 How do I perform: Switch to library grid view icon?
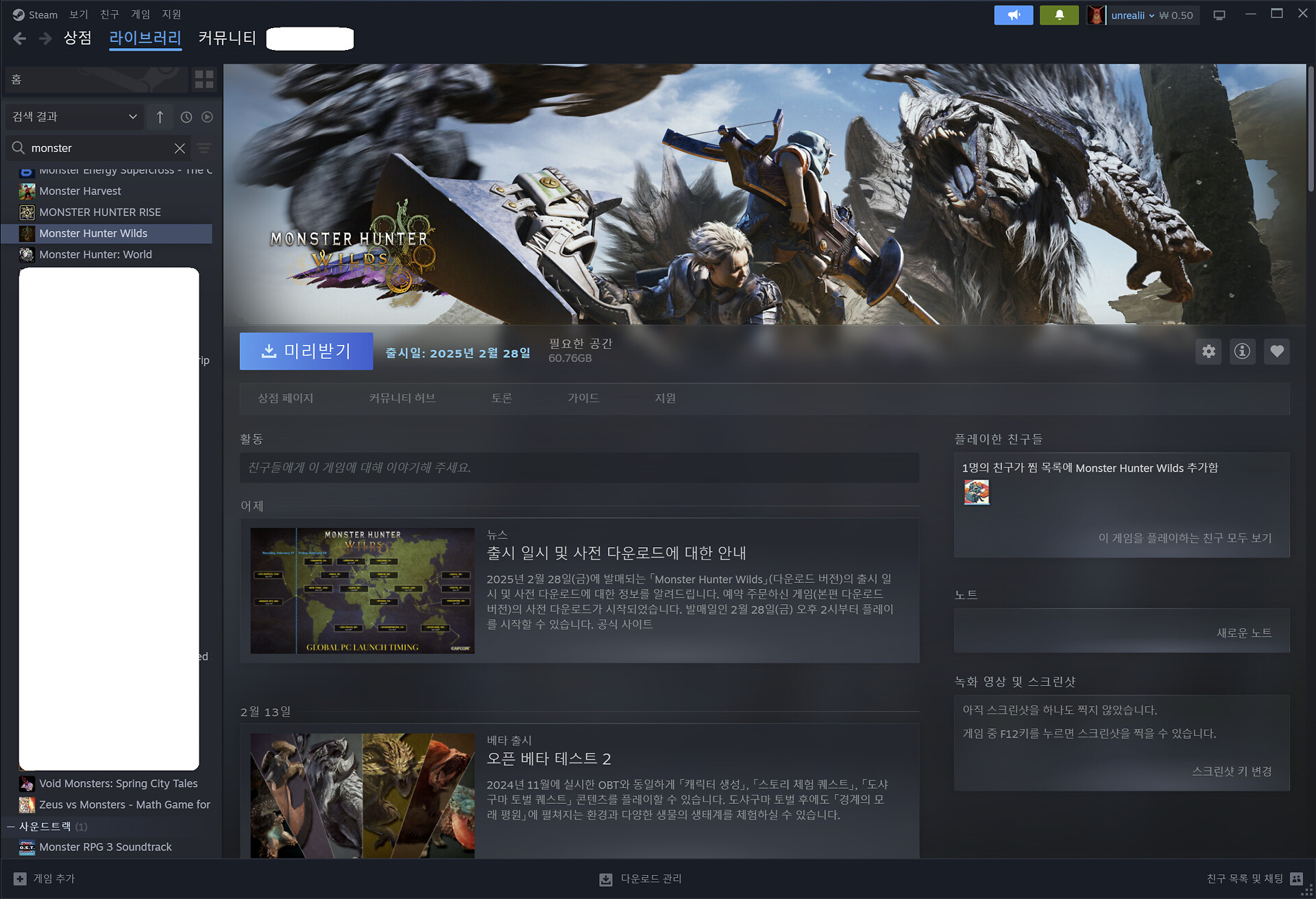coord(204,80)
